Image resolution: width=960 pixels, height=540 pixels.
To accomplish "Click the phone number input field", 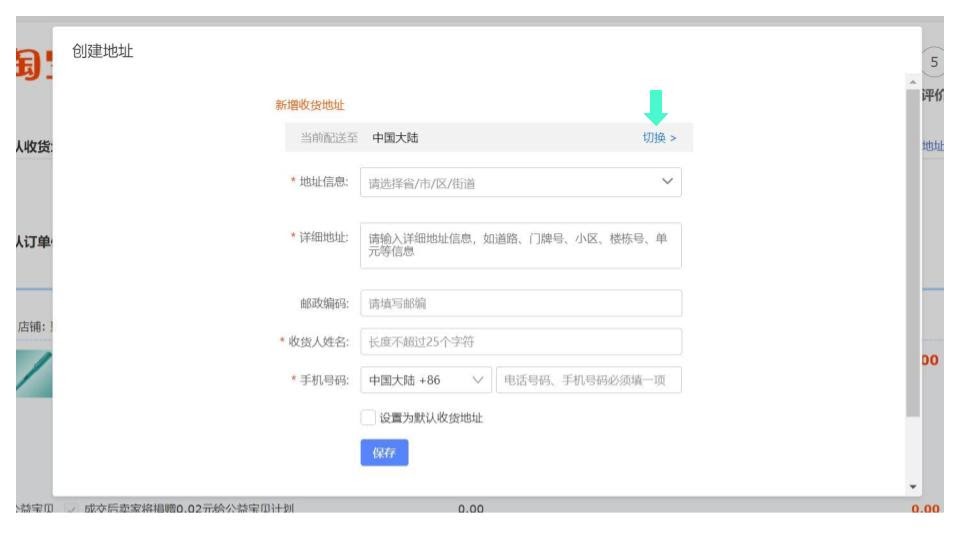I will coord(588,381).
